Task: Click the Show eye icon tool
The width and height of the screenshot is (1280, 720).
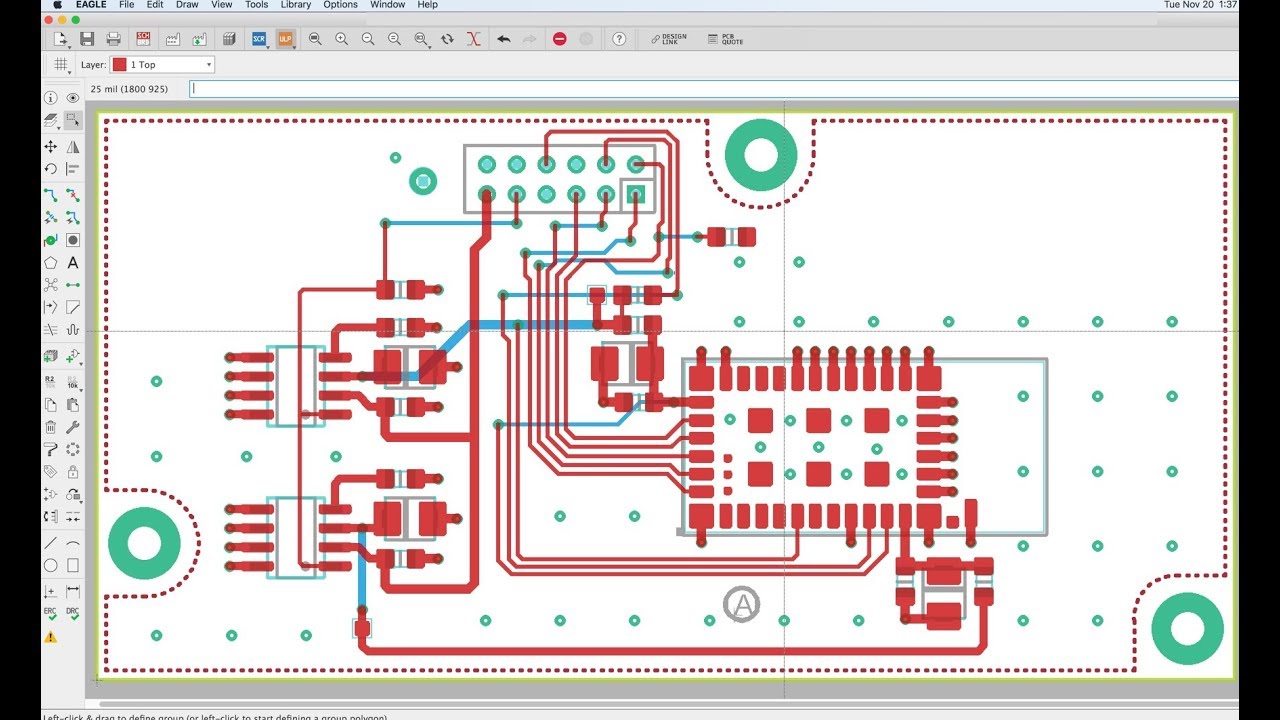Action: [73, 98]
